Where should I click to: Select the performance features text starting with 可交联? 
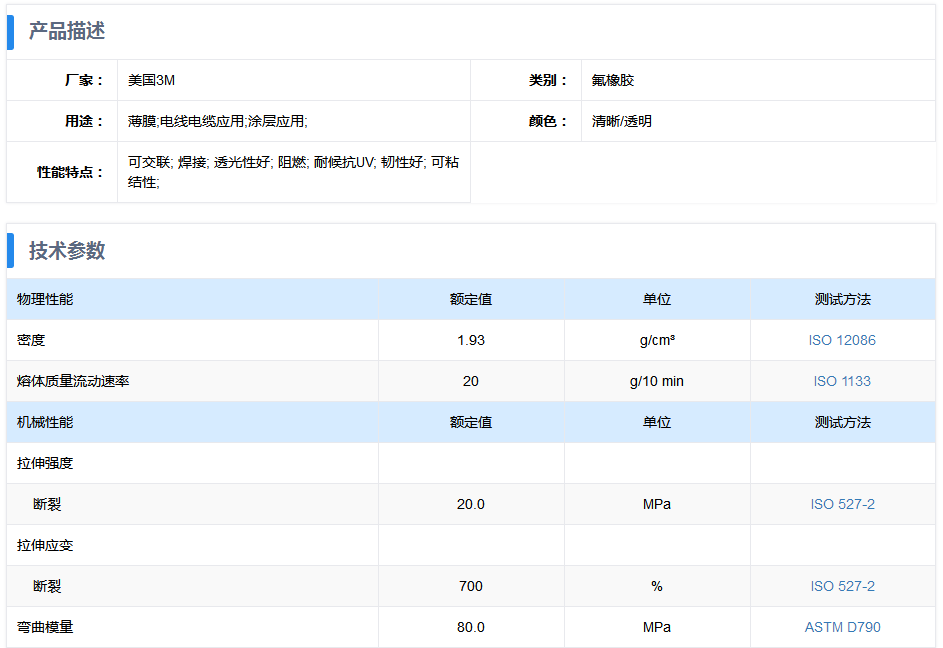coord(293,172)
